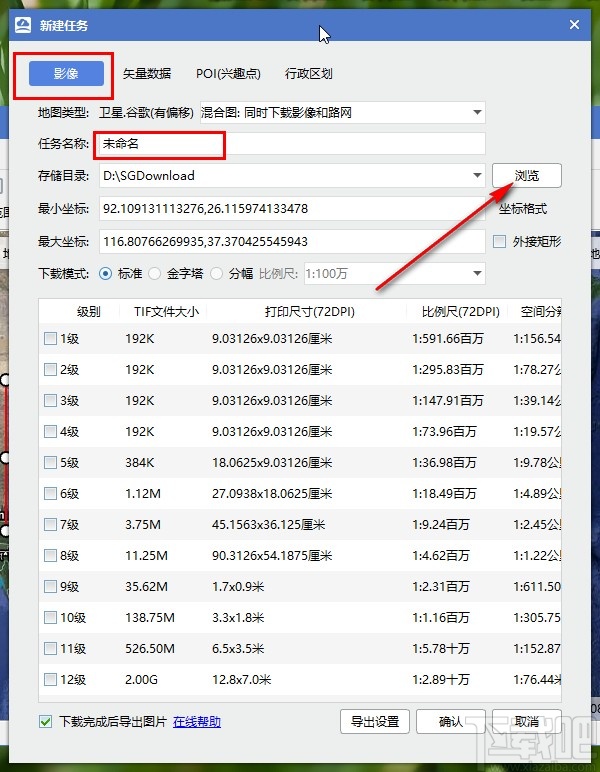This screenshot has height=772, width=600.
Task: Click the 138.75M size cell
Action: 150,618
